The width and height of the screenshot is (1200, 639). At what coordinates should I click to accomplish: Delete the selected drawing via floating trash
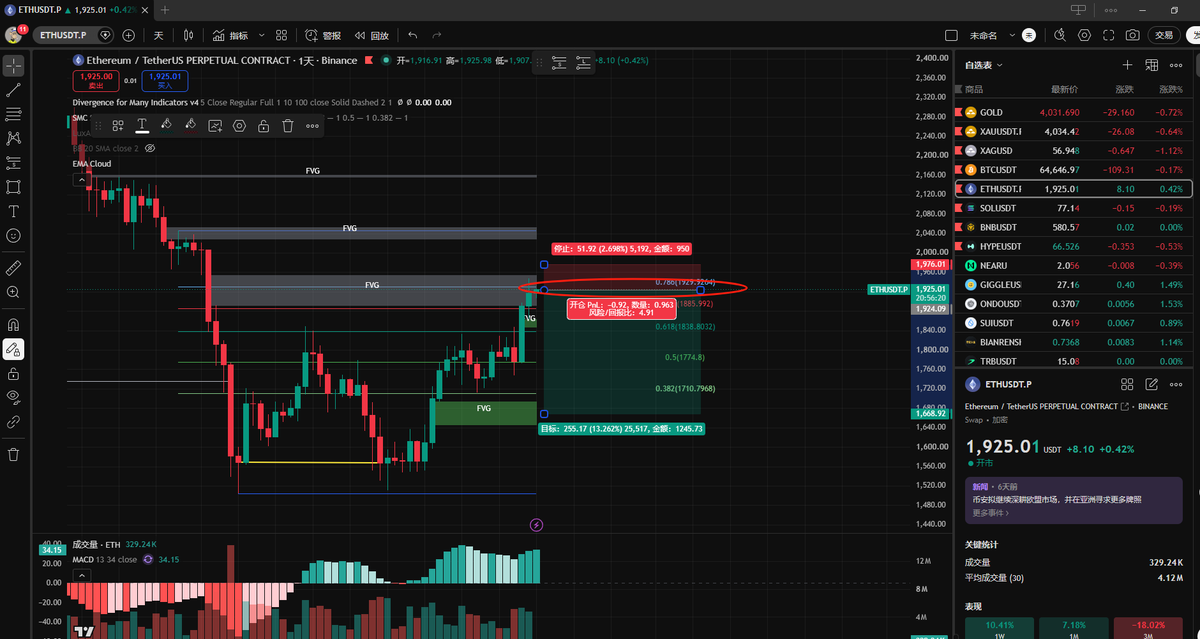(x=288, y=126)
